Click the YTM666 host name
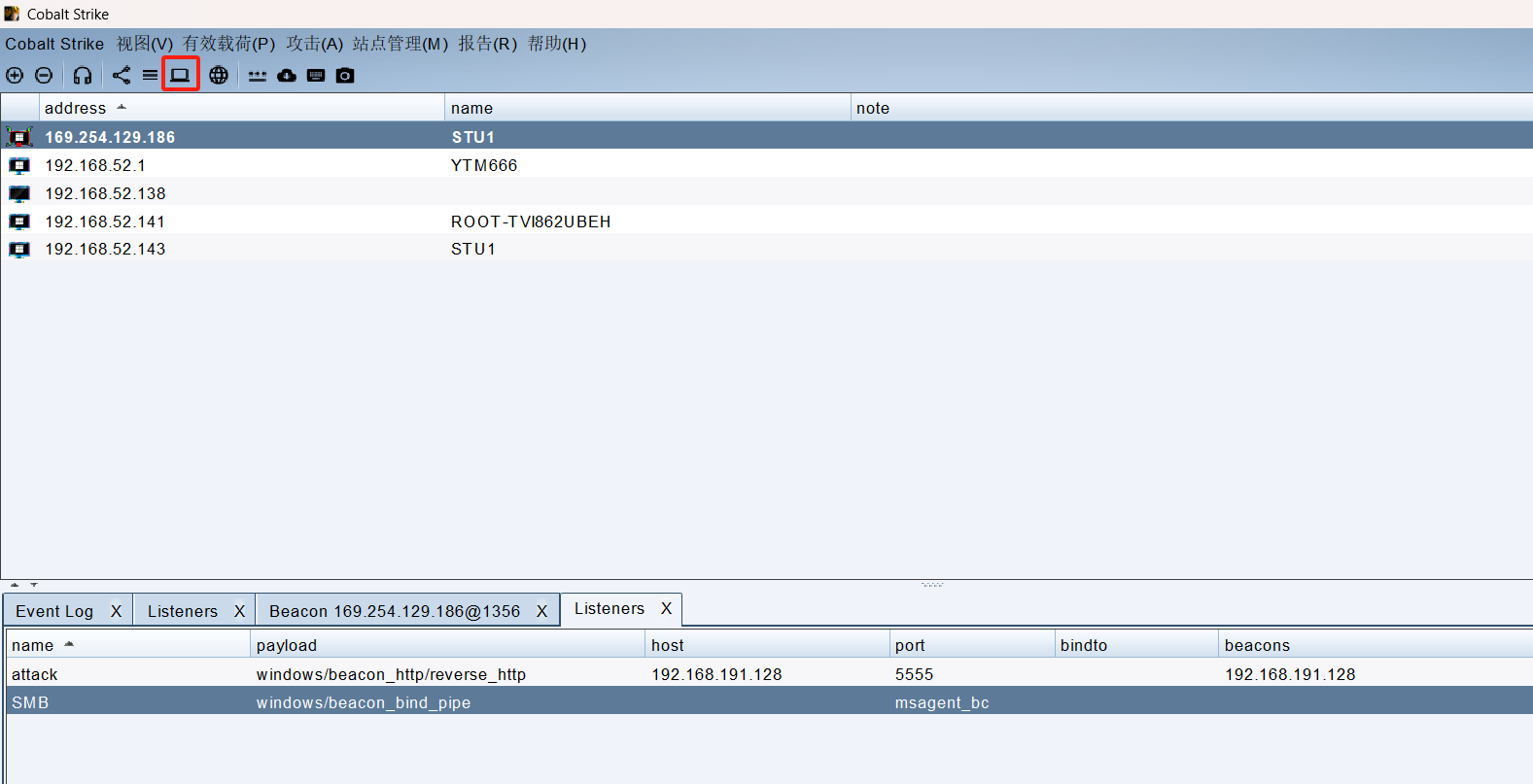The height and width of the screenshot is (784, 1533). [484, 165]
